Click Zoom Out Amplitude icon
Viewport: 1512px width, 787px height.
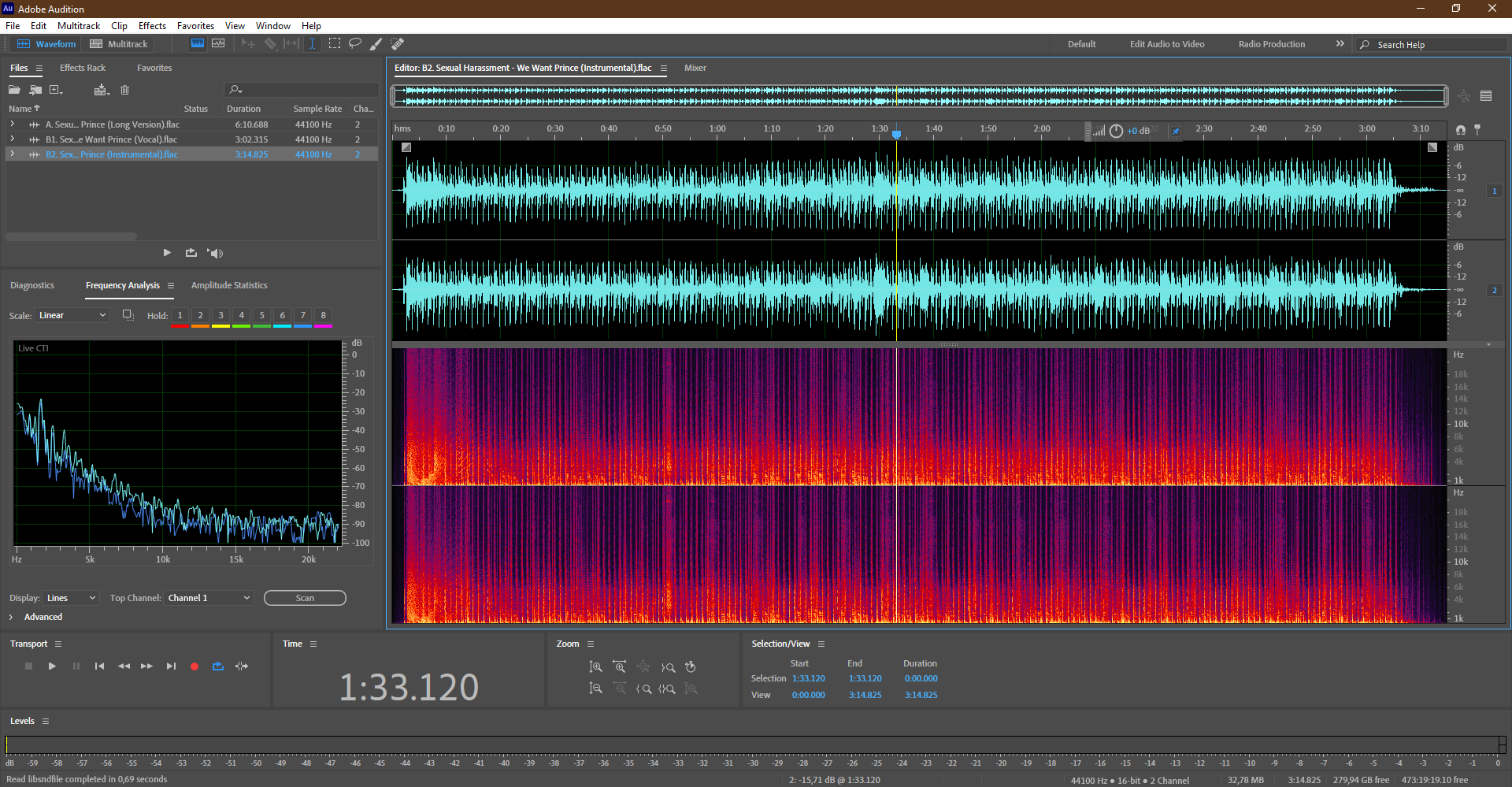pos(596,689)
